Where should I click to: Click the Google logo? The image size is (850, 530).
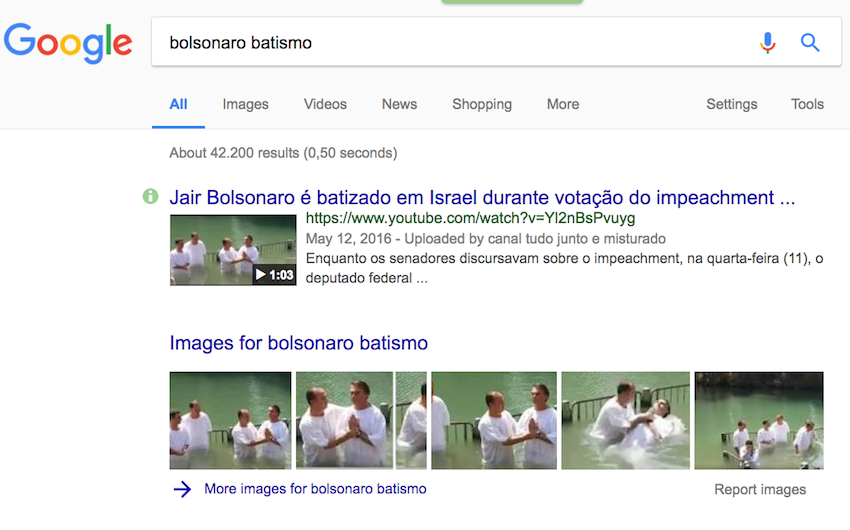click(68, 42)
